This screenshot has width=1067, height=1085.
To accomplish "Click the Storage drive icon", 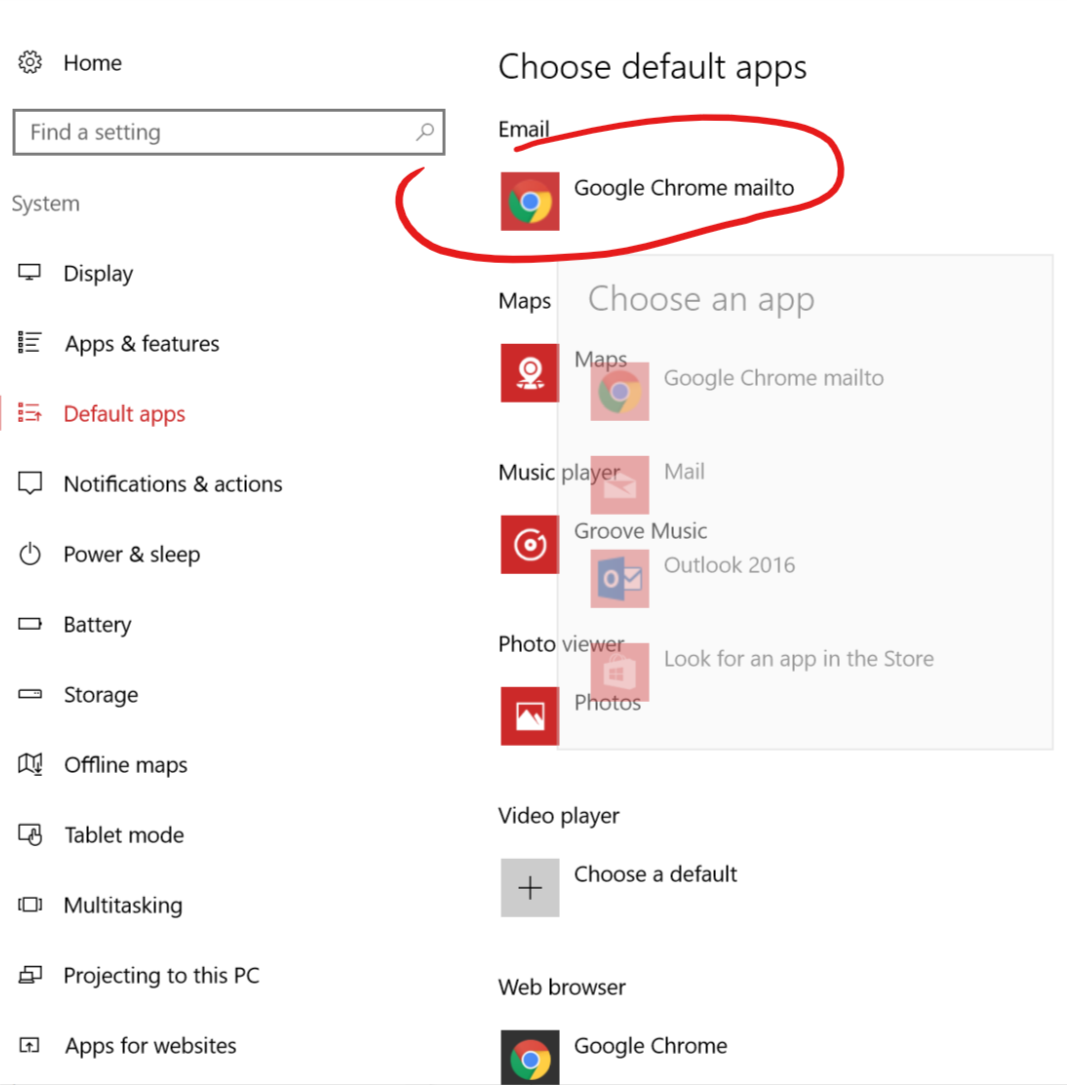I will (x=30, y=694).
